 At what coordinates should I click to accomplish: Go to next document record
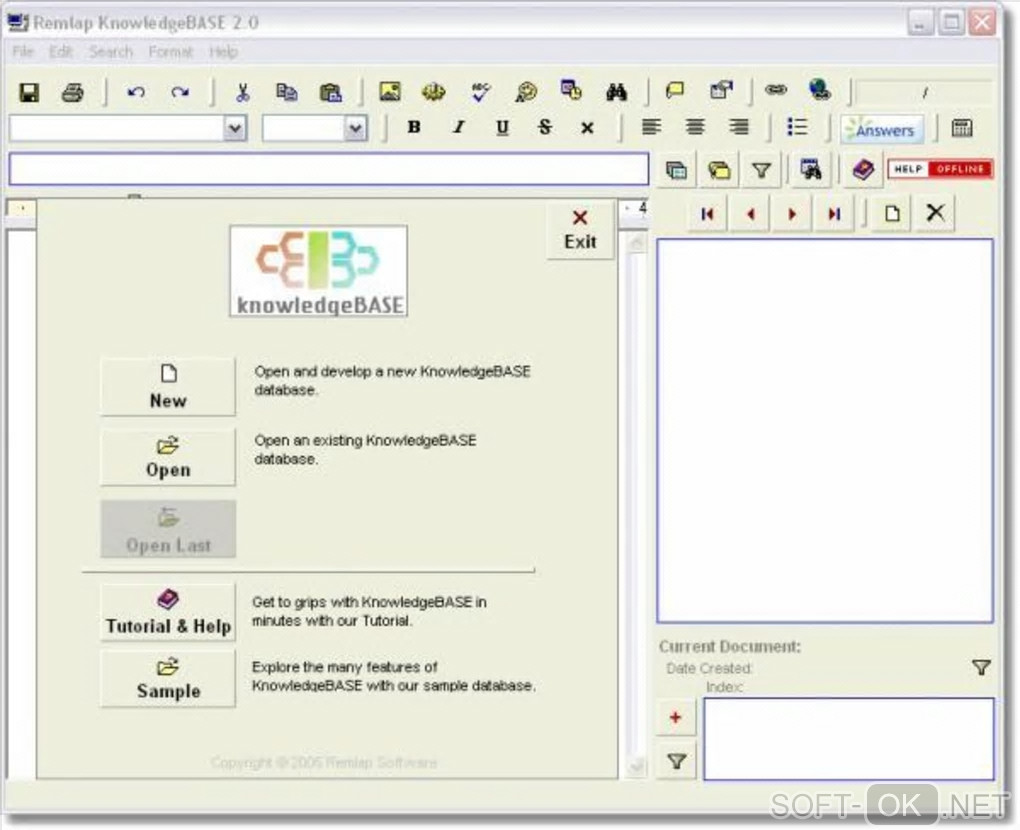[792, 213]
